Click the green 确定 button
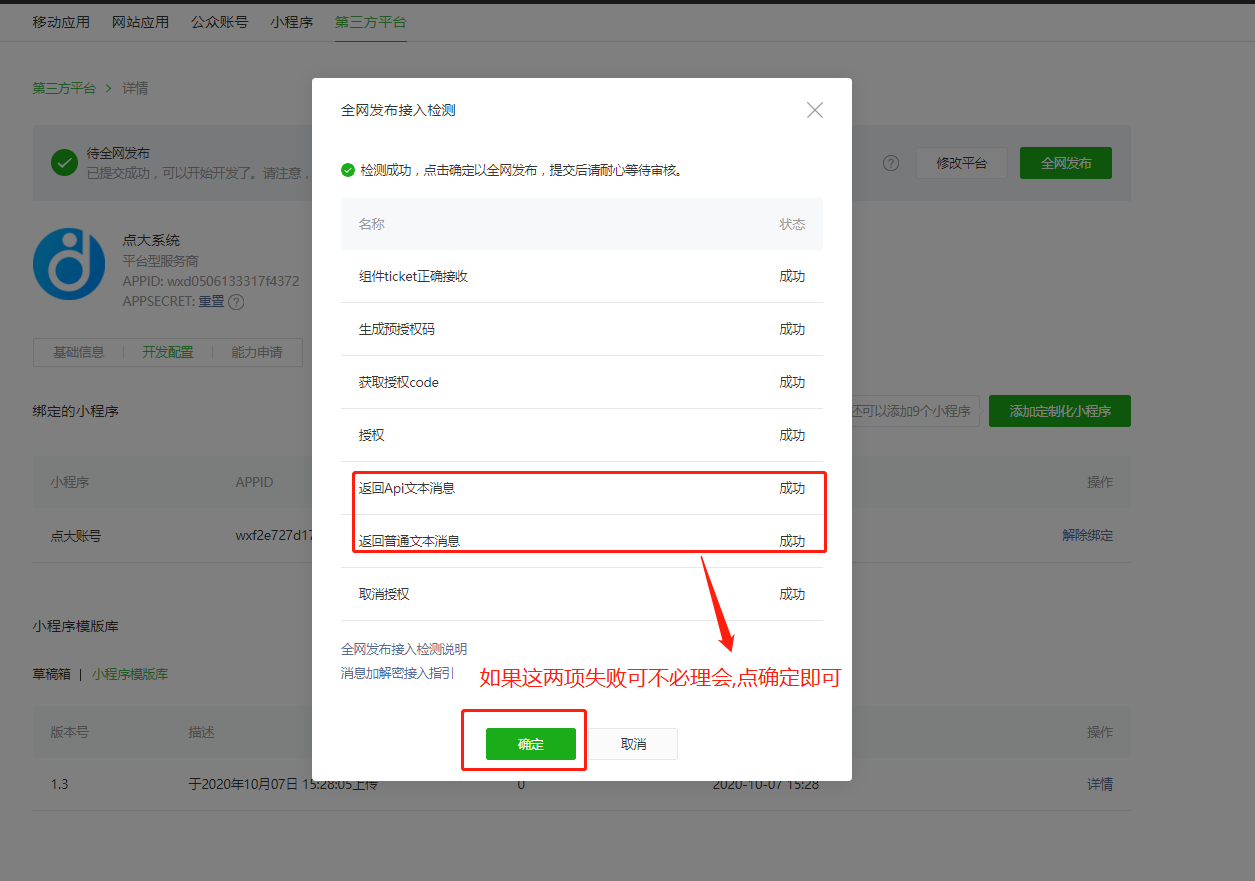This screenshot has width=1255, height=881. 531,744
